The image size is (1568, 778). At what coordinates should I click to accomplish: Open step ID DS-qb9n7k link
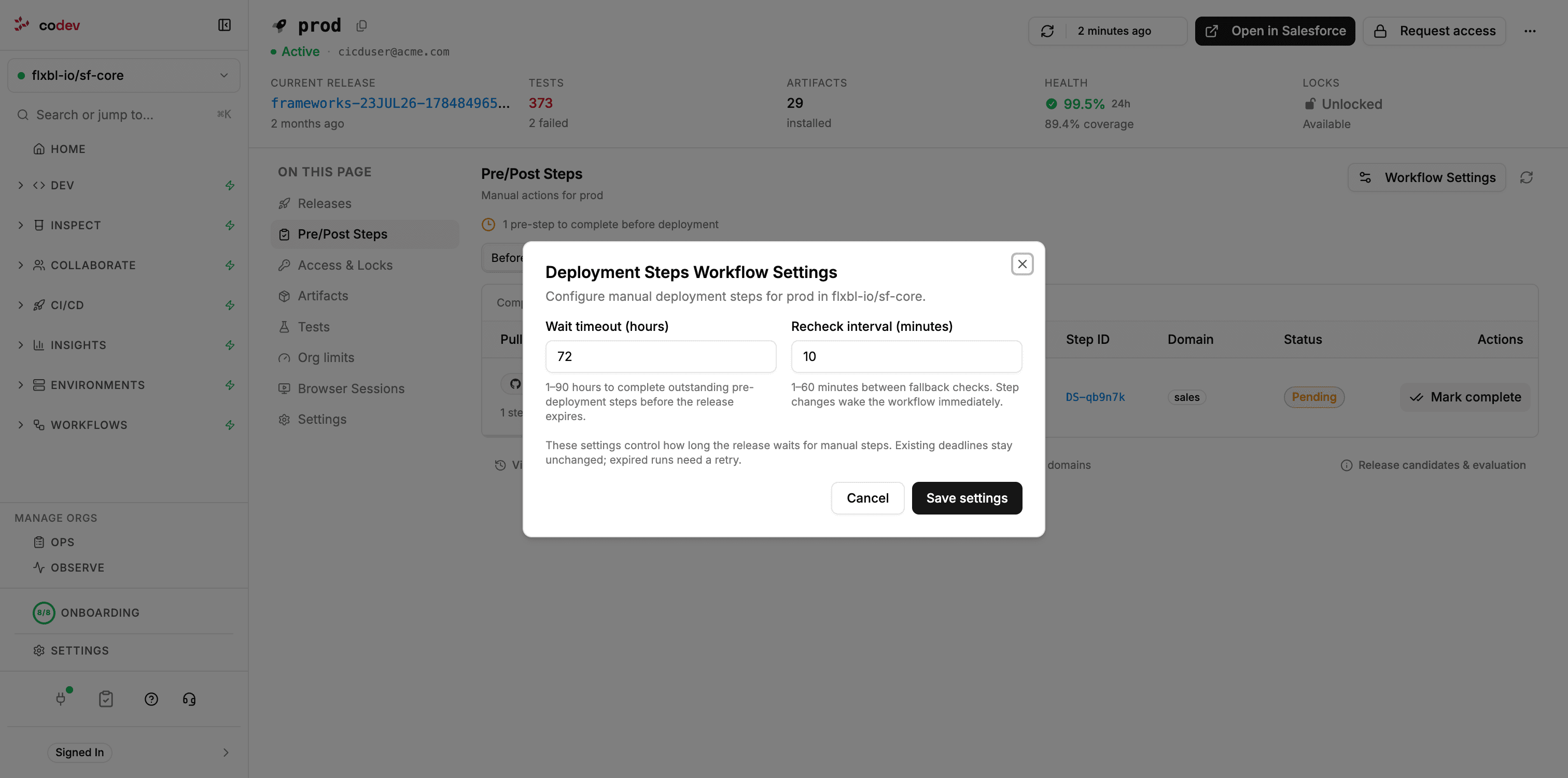[x=1095, y=397]
